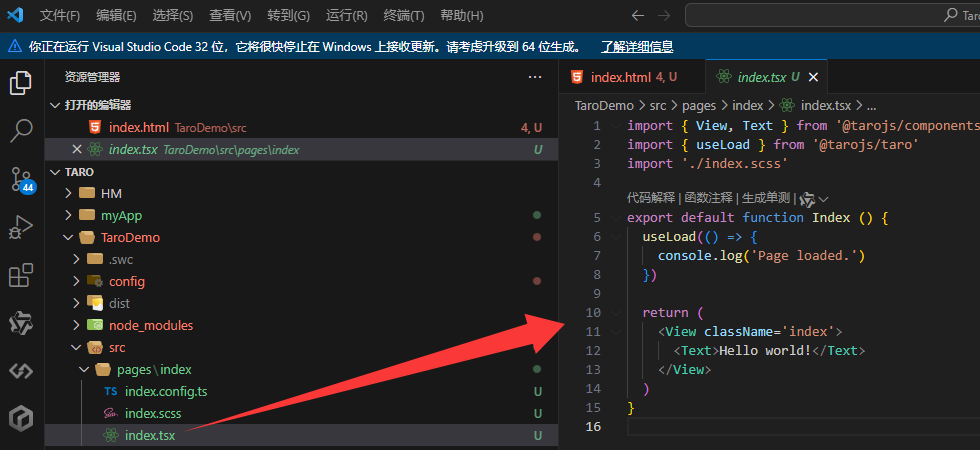Open the 终端(T) menu
This screenshot has height=450, width=980.
(x=404, y=16)
